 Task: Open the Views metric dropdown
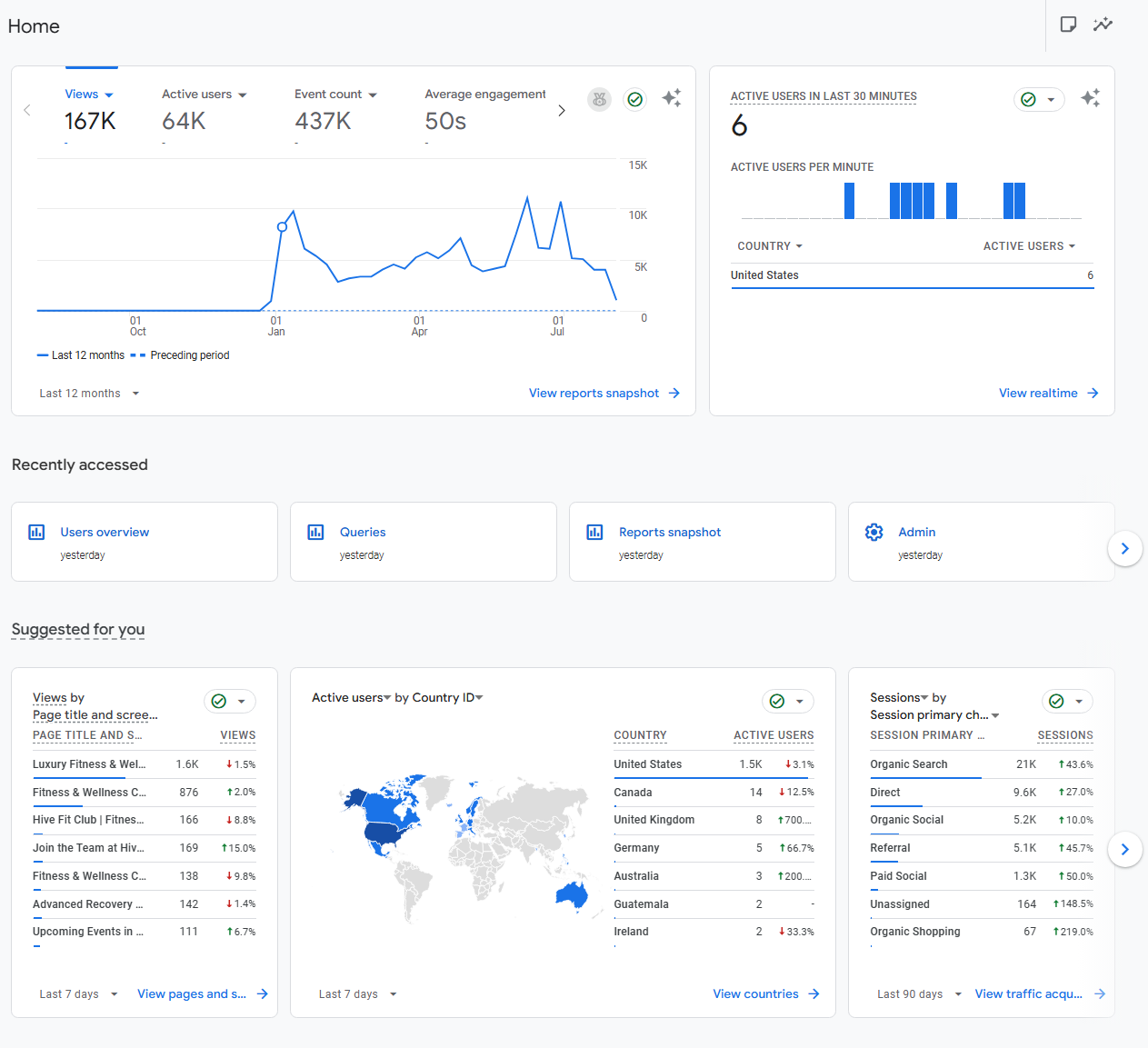pyautogui.click(x=89, y=95)
